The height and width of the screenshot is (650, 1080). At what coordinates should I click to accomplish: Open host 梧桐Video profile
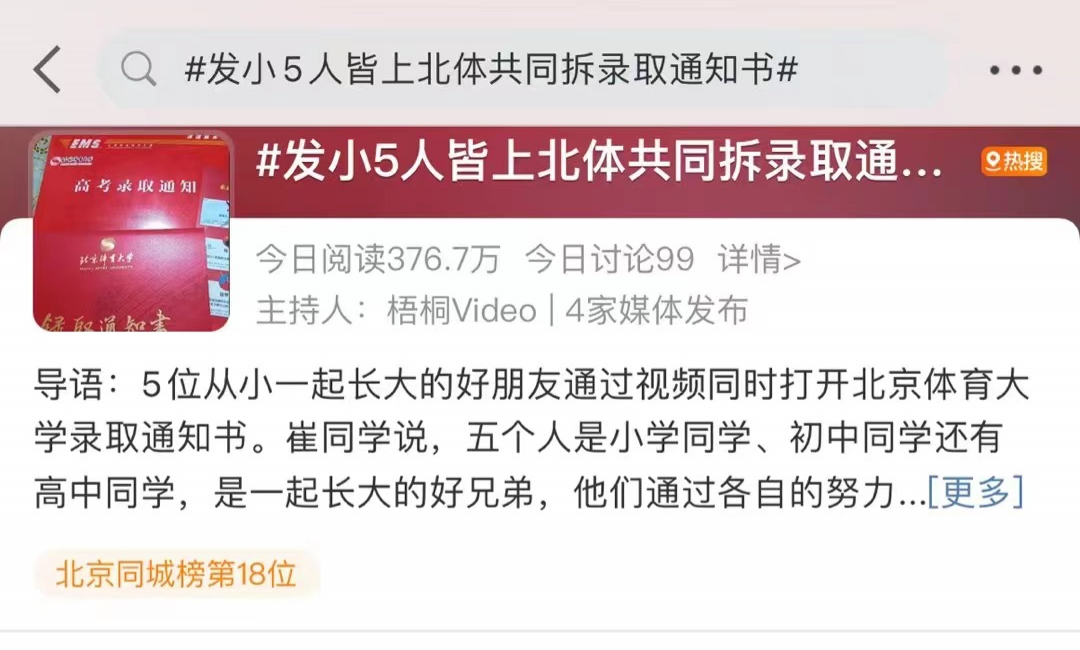461,311
